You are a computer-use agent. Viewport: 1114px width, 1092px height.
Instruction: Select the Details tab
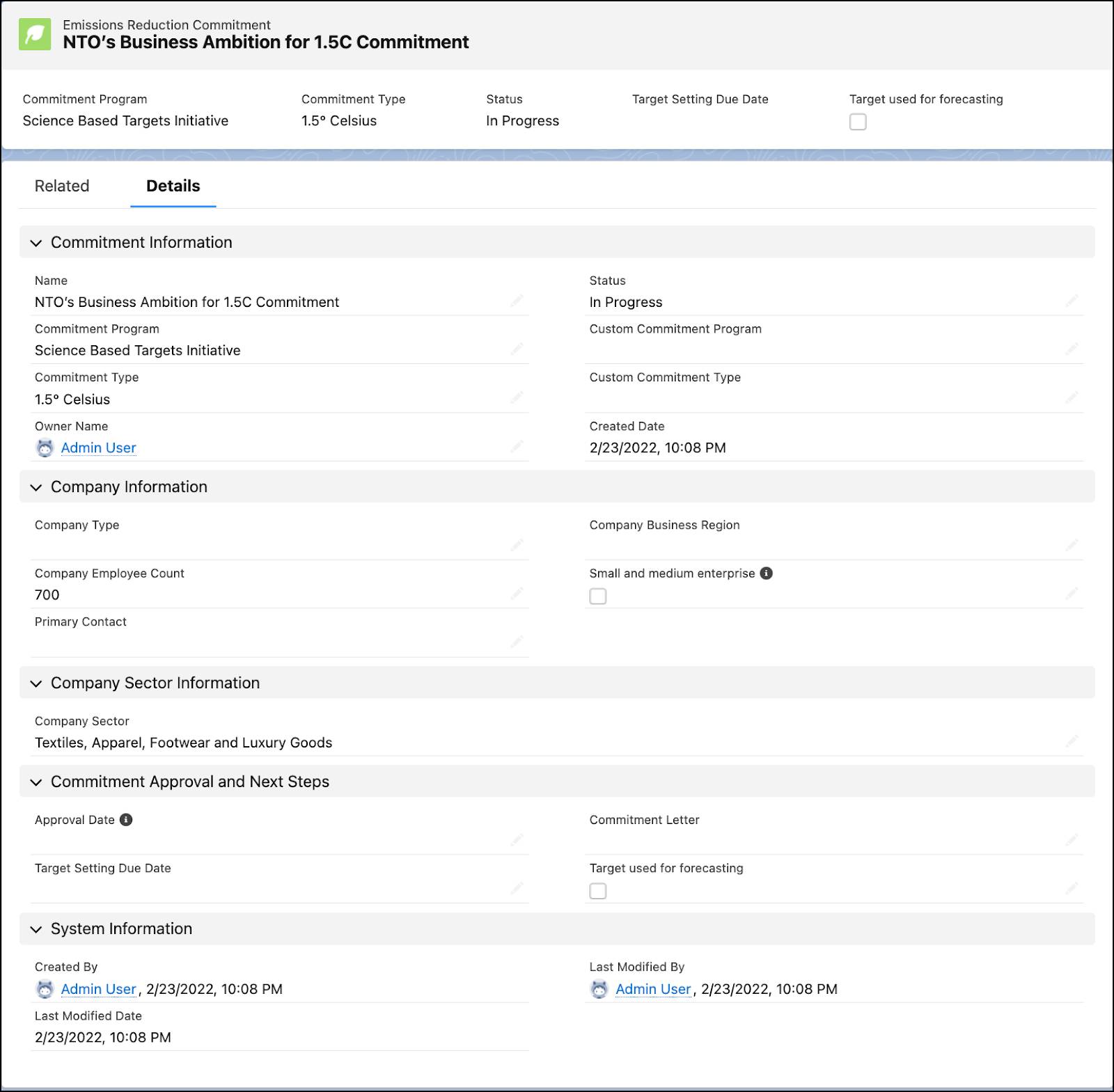pyautogui.click(x=173, y=186)
